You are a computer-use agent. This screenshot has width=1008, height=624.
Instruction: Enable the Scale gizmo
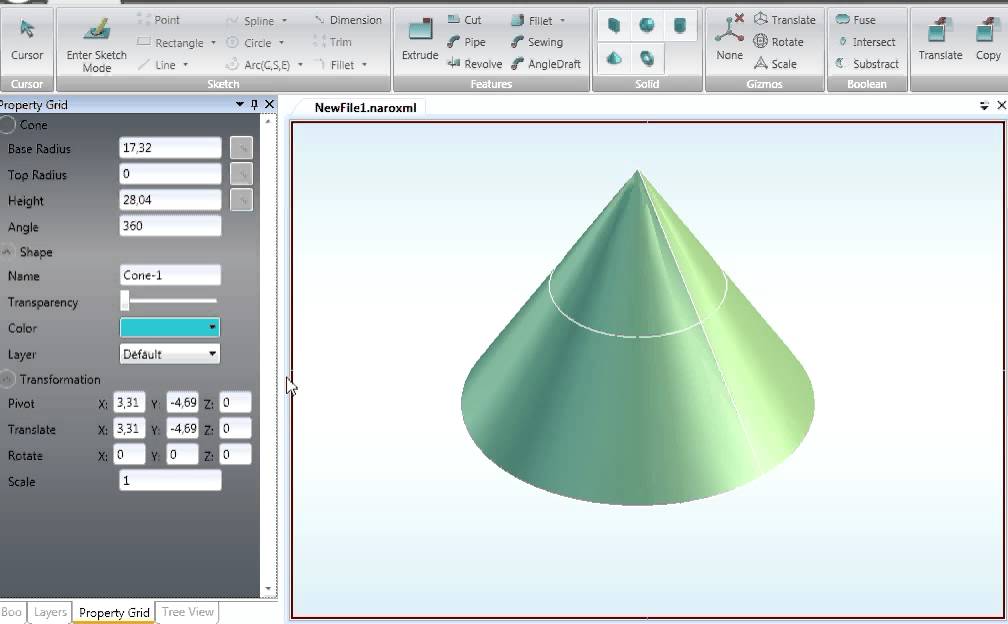pos(775,64)
